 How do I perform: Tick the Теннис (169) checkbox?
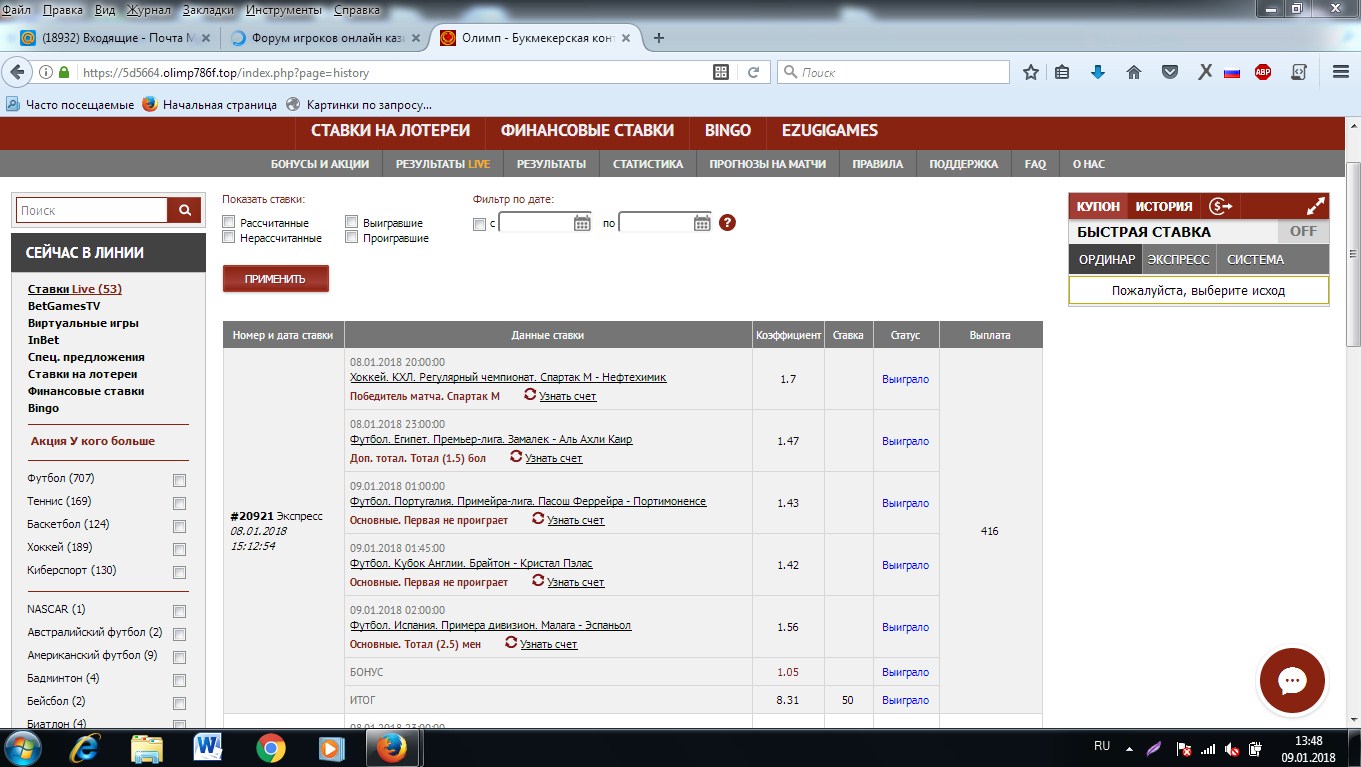pyautogui.click(x=180, y=503)
